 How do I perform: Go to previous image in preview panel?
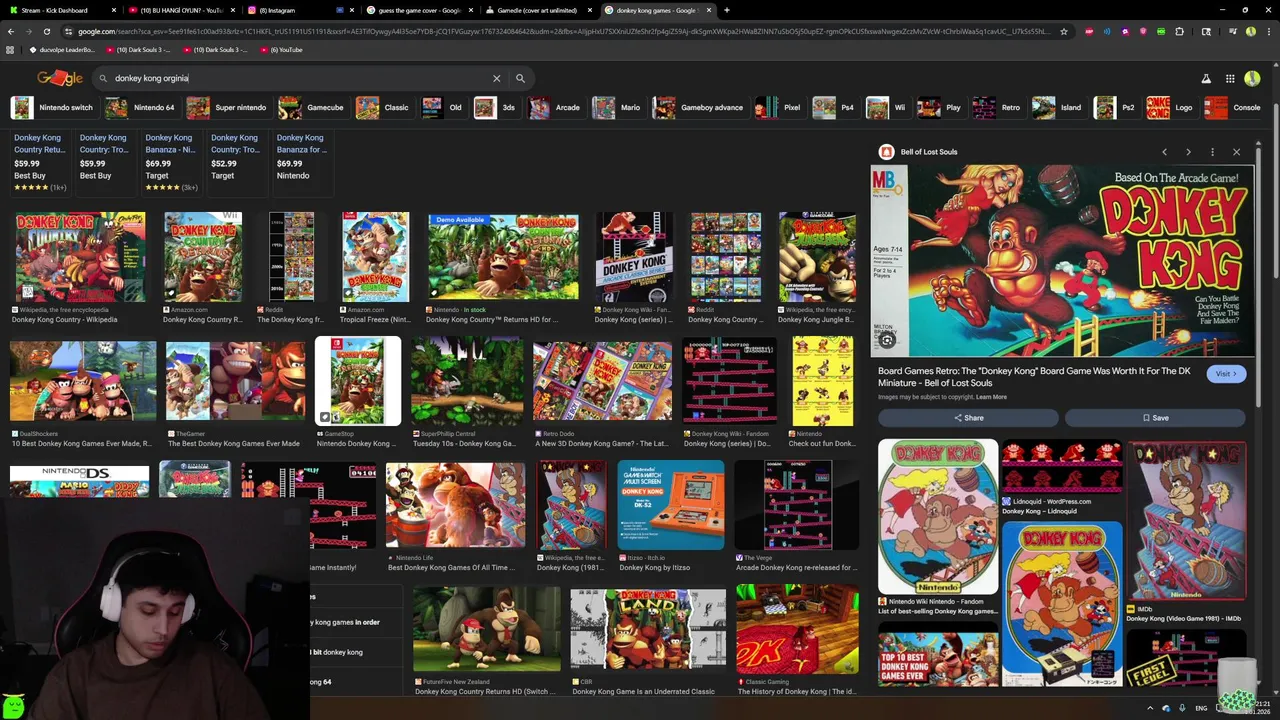1164,152
